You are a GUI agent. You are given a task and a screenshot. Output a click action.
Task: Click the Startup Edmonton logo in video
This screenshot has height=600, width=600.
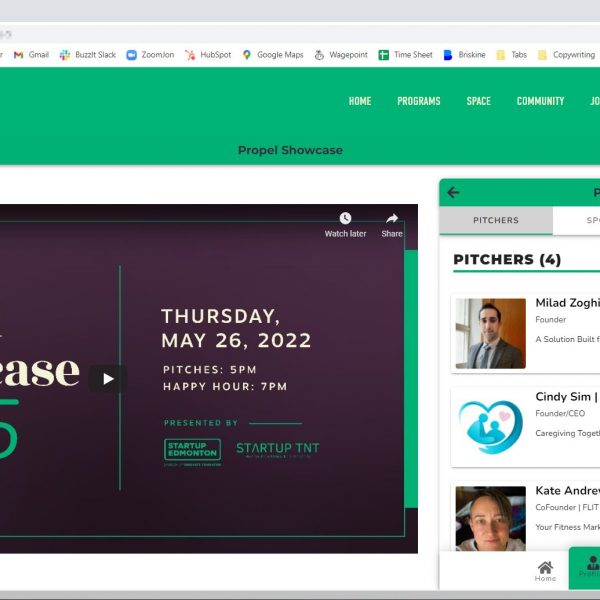[x=192, y=450]
